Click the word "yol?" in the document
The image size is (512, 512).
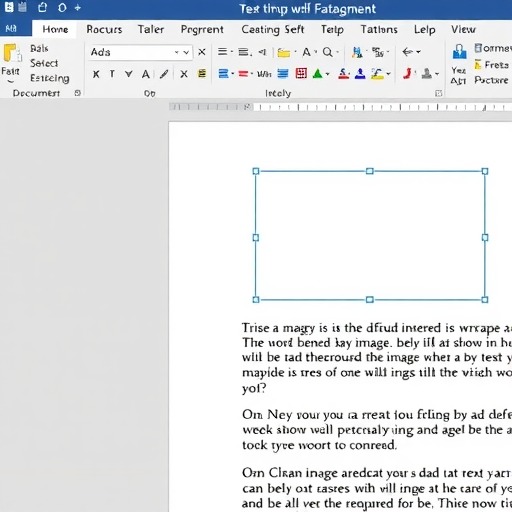pos(254,389)
